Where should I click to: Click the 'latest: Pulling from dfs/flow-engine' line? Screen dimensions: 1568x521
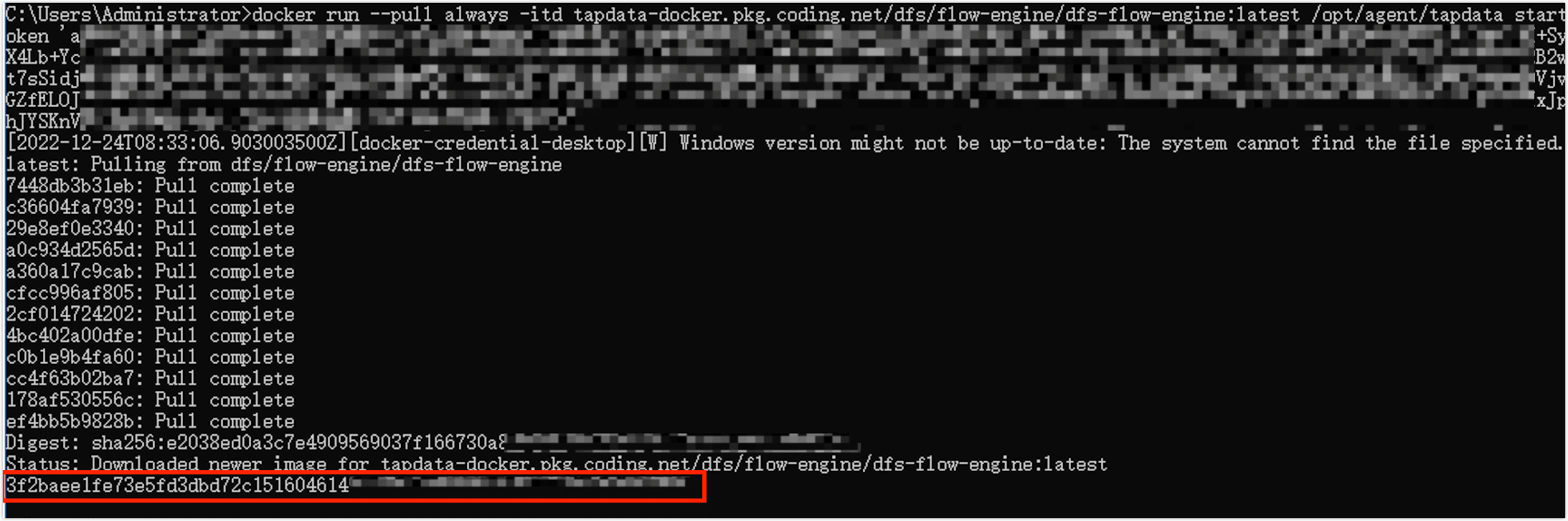pos(284,164)
